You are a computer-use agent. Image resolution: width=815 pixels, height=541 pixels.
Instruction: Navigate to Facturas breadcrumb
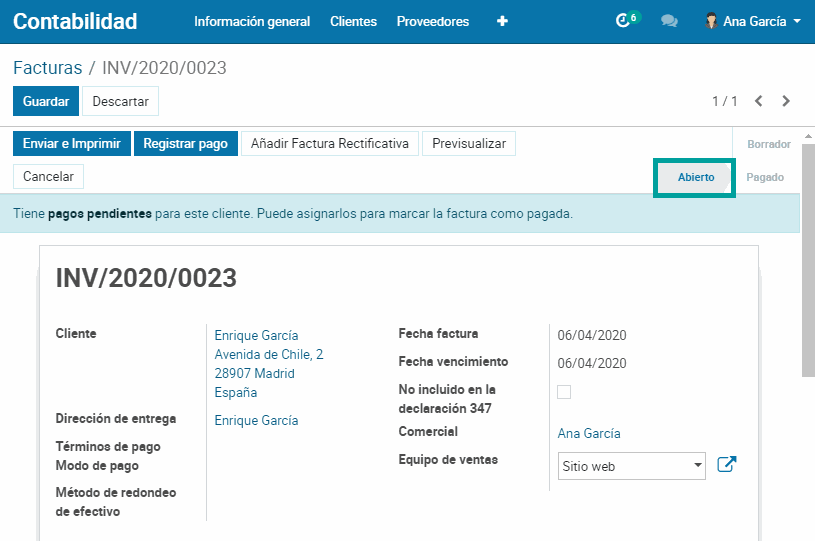pos(47,68)
